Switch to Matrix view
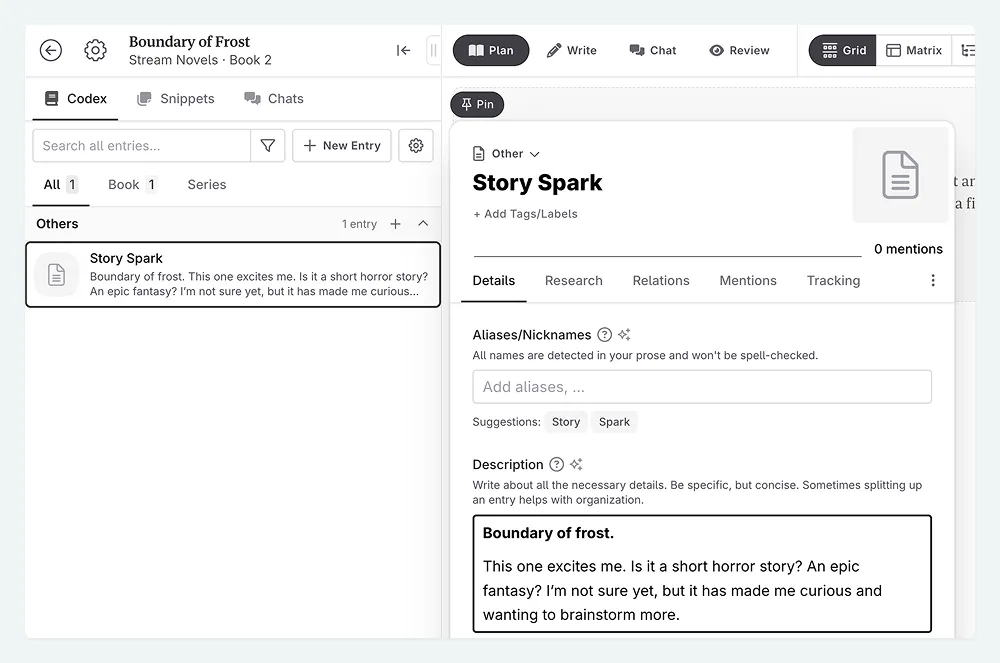This screenshot has width=1000, height=663. click(914, 50)
